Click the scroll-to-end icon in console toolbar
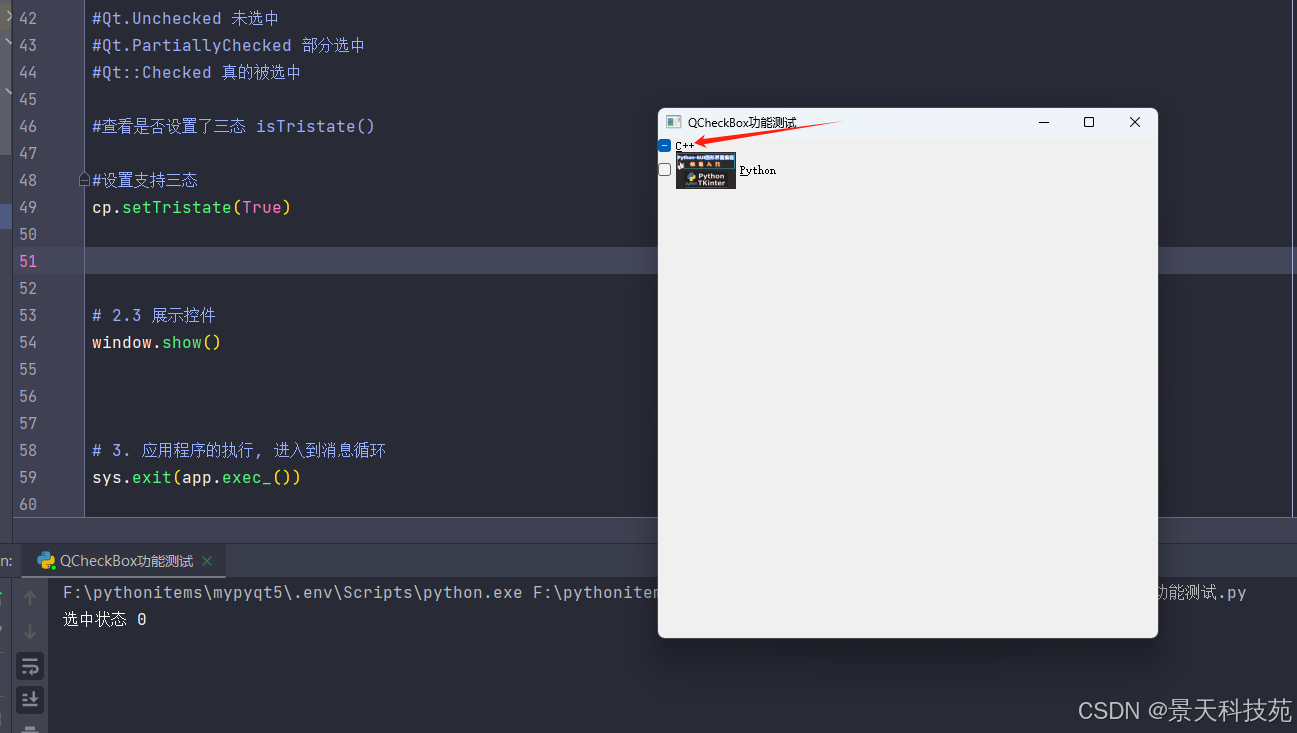The image size is (1297, 733). (30, 700)
